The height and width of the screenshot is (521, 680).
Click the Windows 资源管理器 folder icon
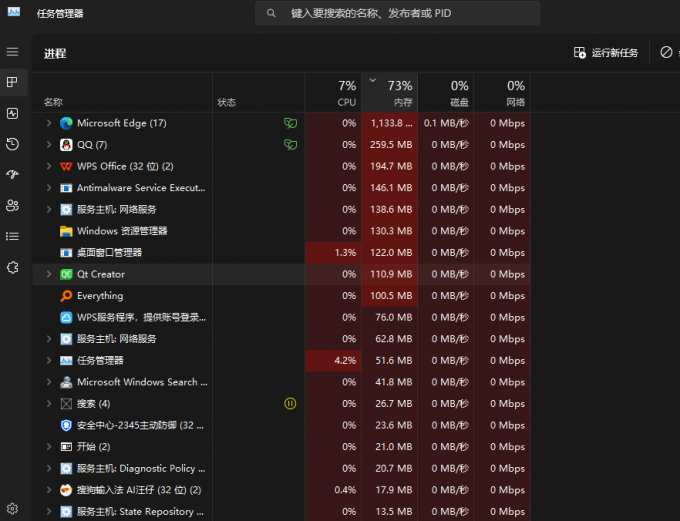pyautogui.click(x=66, y=231)
